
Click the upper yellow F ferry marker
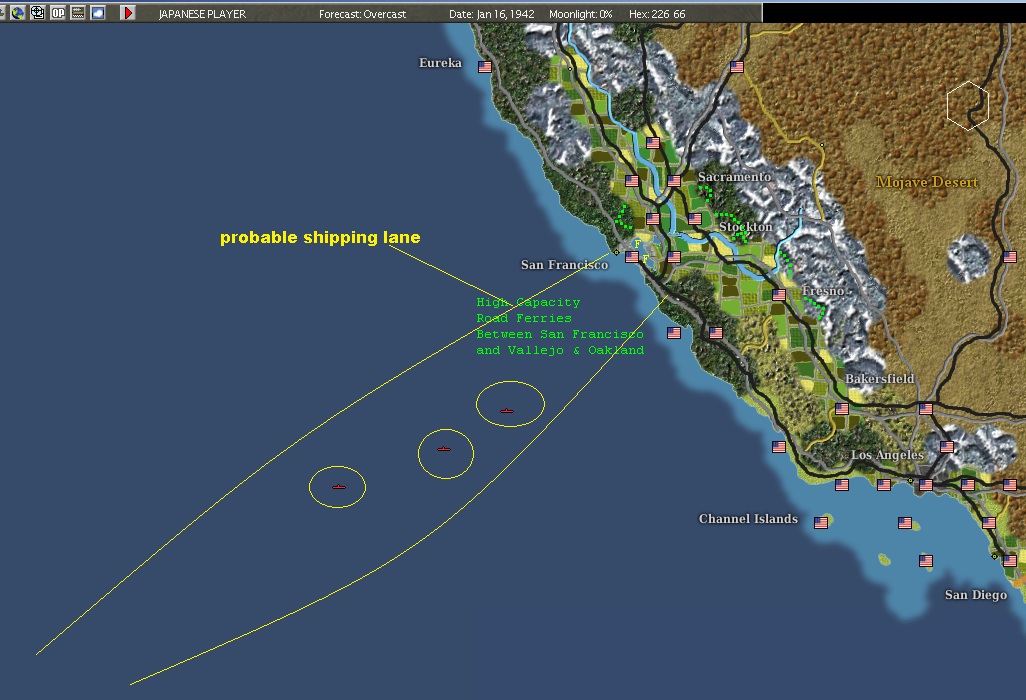point(638,244)
